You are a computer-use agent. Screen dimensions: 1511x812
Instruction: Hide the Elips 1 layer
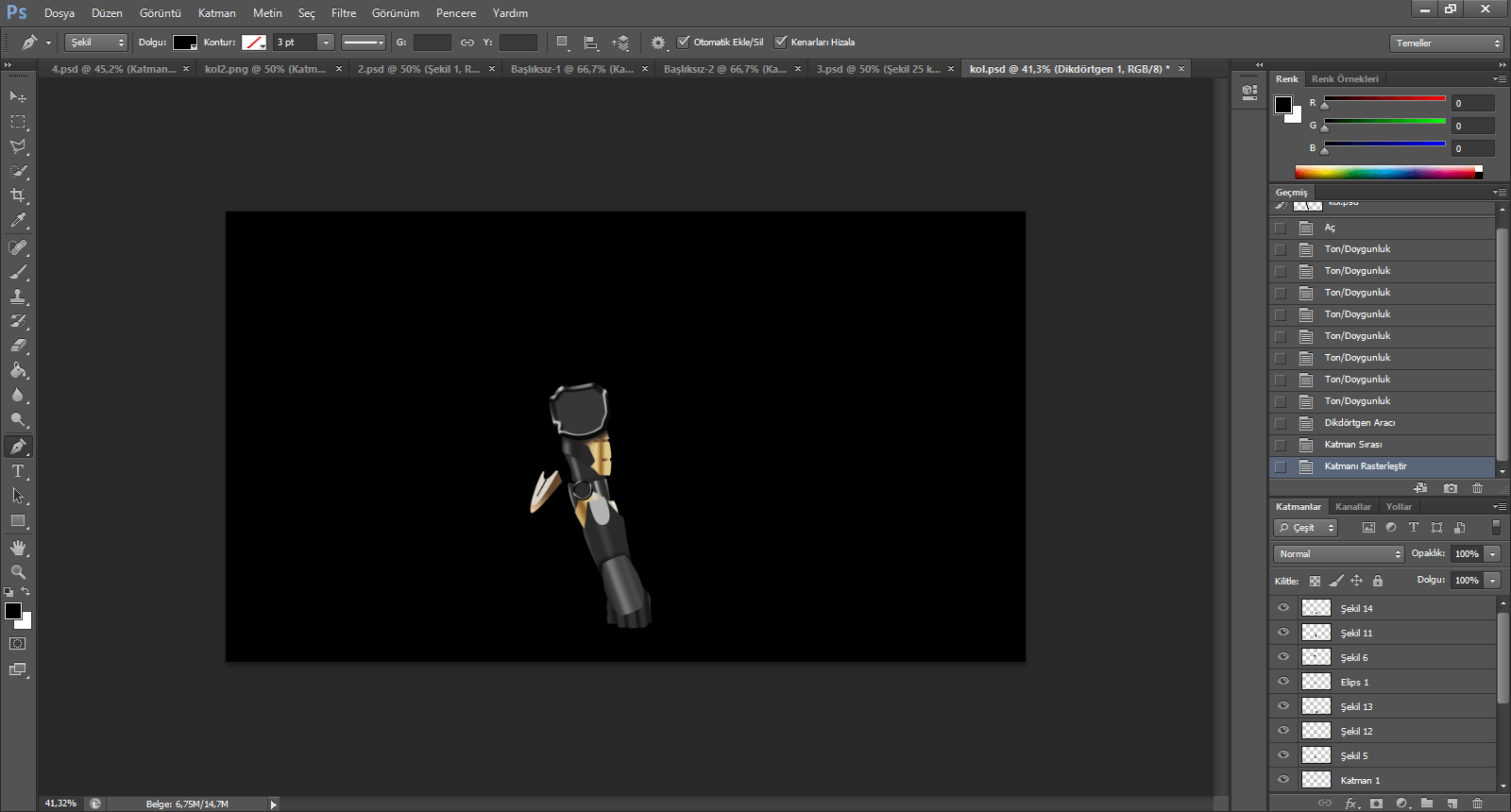[1283, 682]
